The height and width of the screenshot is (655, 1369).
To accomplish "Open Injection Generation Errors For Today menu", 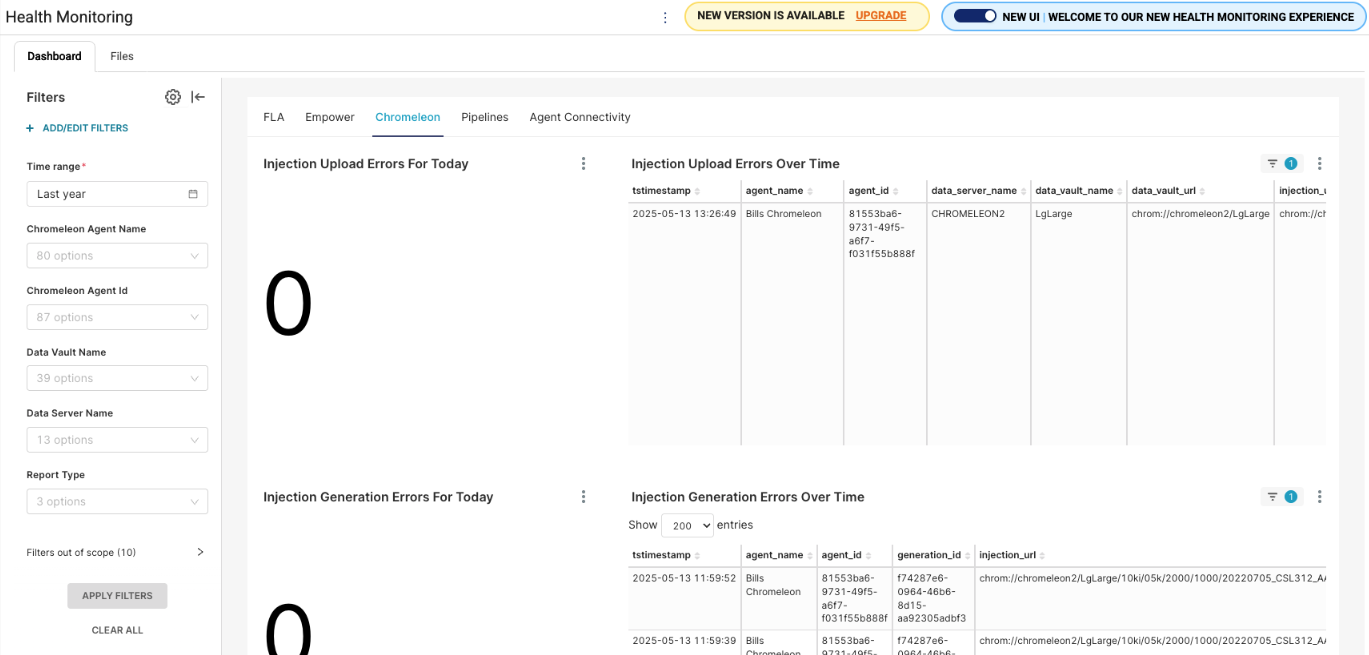I will pyautogui.click(x=584, y=497).
